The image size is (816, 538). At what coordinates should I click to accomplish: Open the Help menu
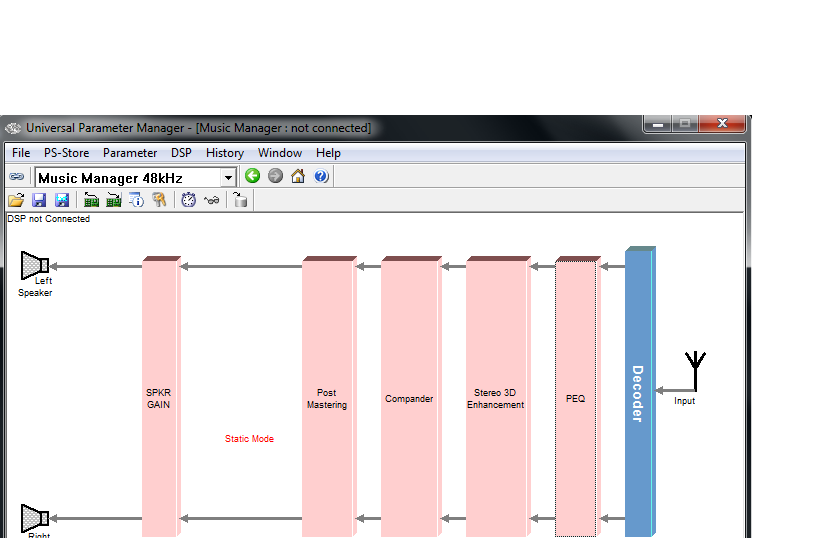[328, 153]
